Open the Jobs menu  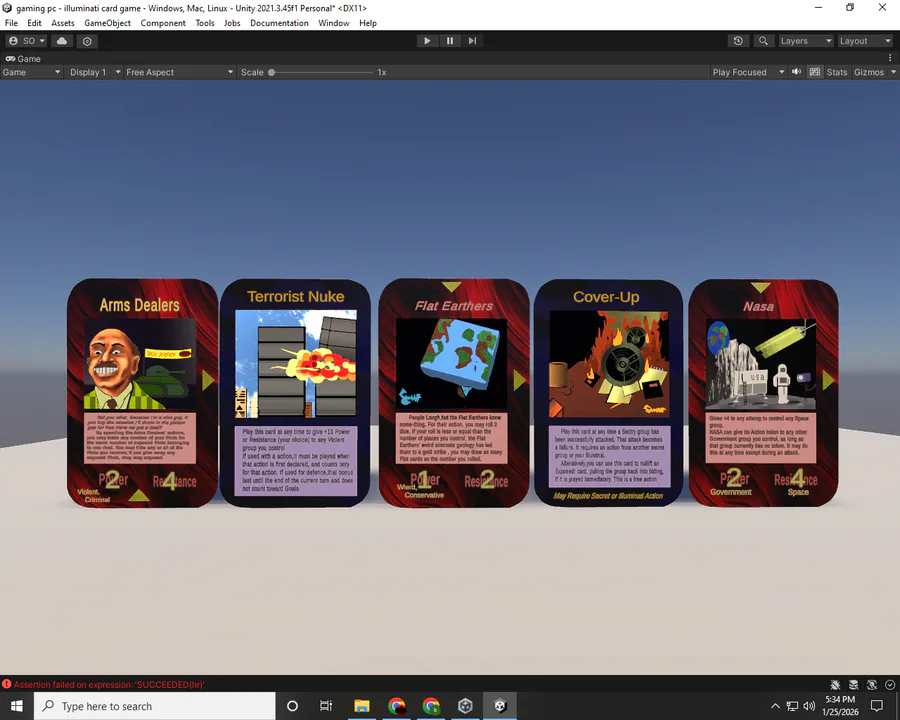click(232, 23)
